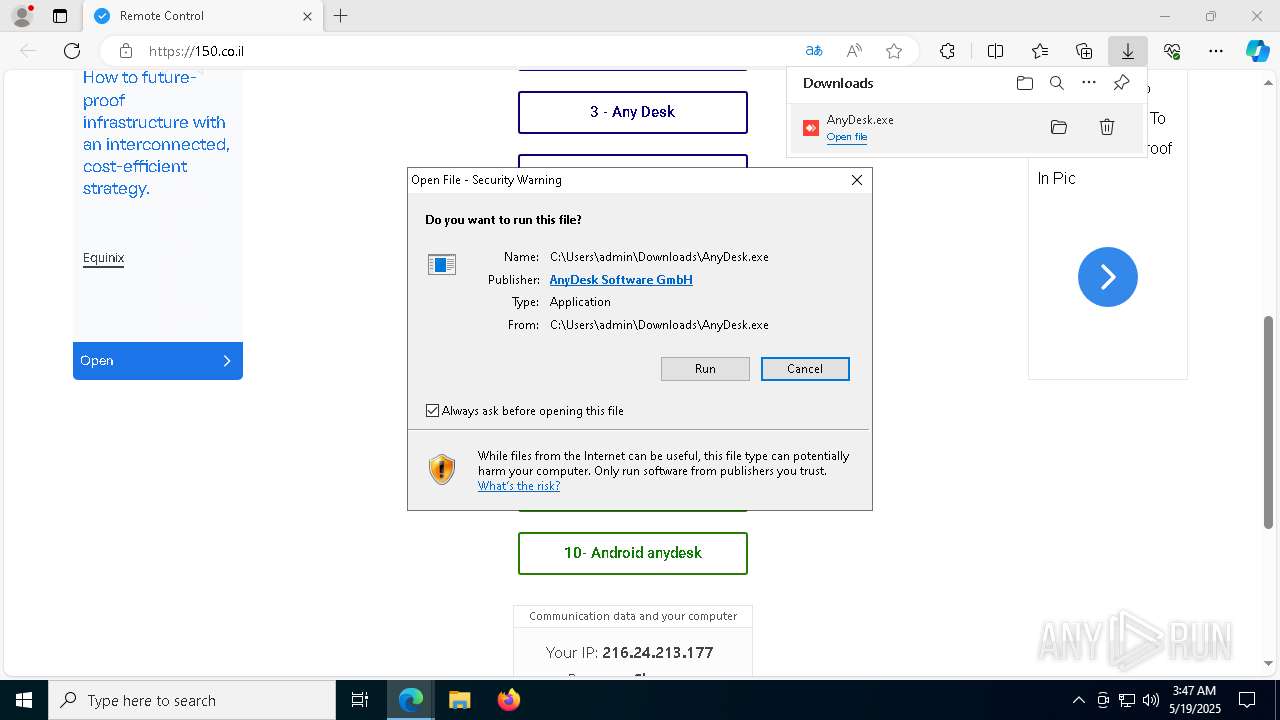Viewport: 1280px width, 720px height.
Task: Click the AnyDesk.exe file icon in Downloads
Action: click(811, 128)
